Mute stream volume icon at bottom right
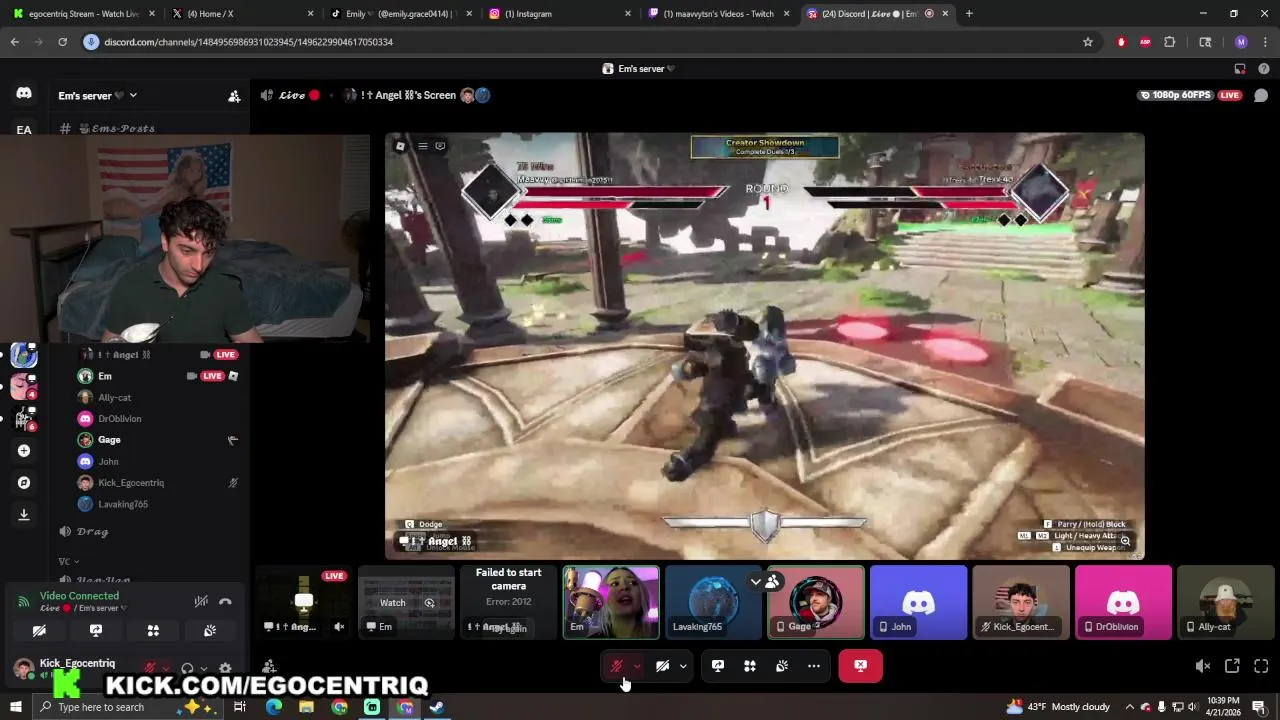 click(1203, 666)
